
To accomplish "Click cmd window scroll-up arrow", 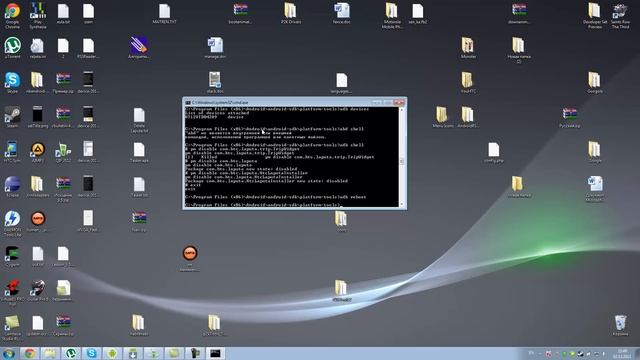I will (402, 109).
